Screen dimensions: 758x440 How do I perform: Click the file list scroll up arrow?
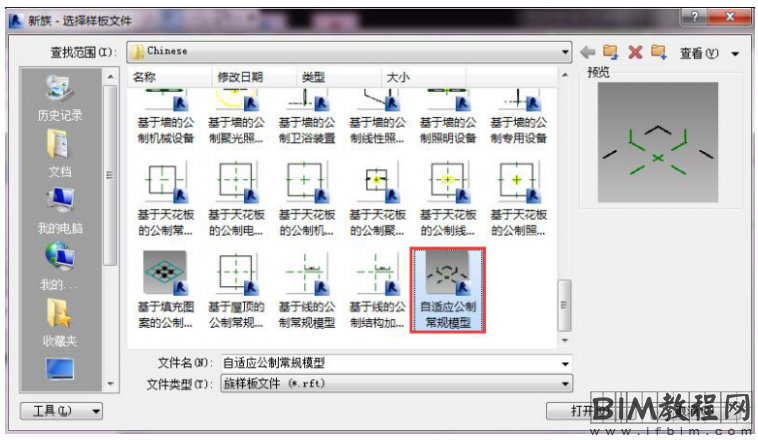(564, 75)
